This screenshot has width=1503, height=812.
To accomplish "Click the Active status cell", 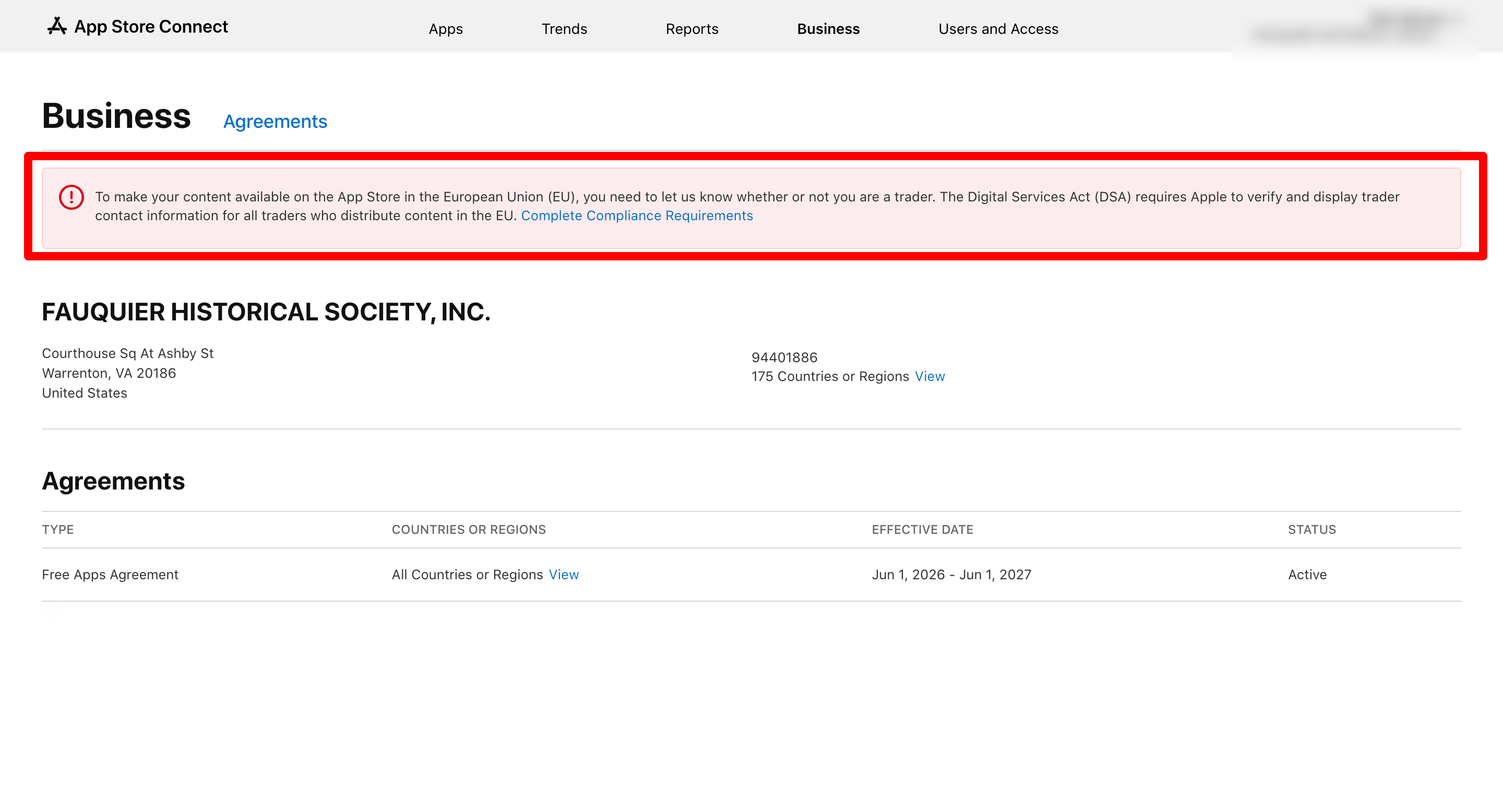I will pyautogui.click(x=1307, y=575).
